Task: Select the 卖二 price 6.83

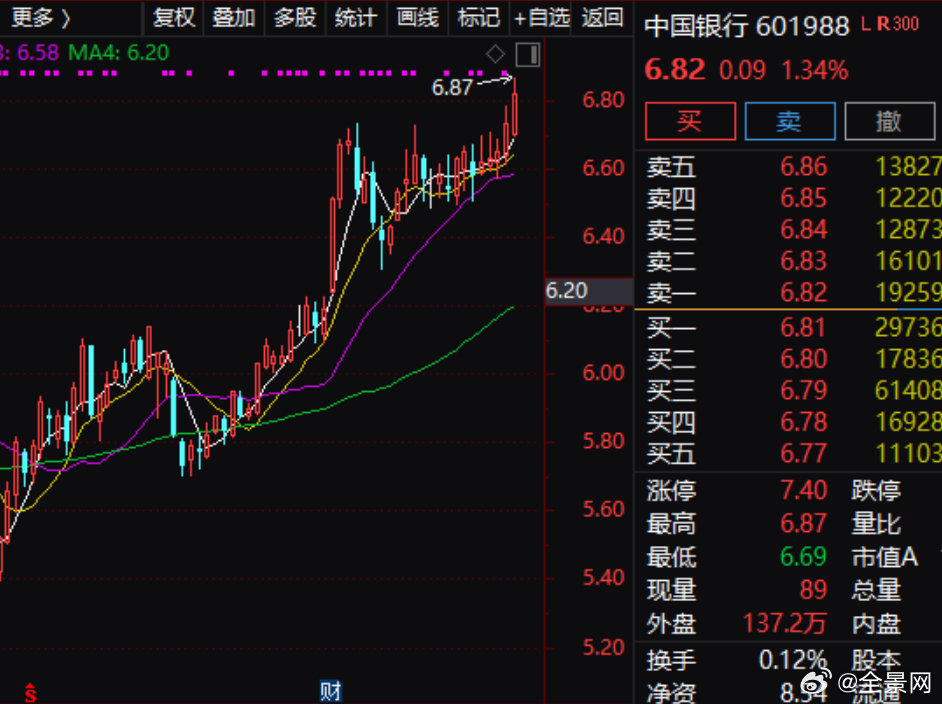Action: [x=803, y=261]
